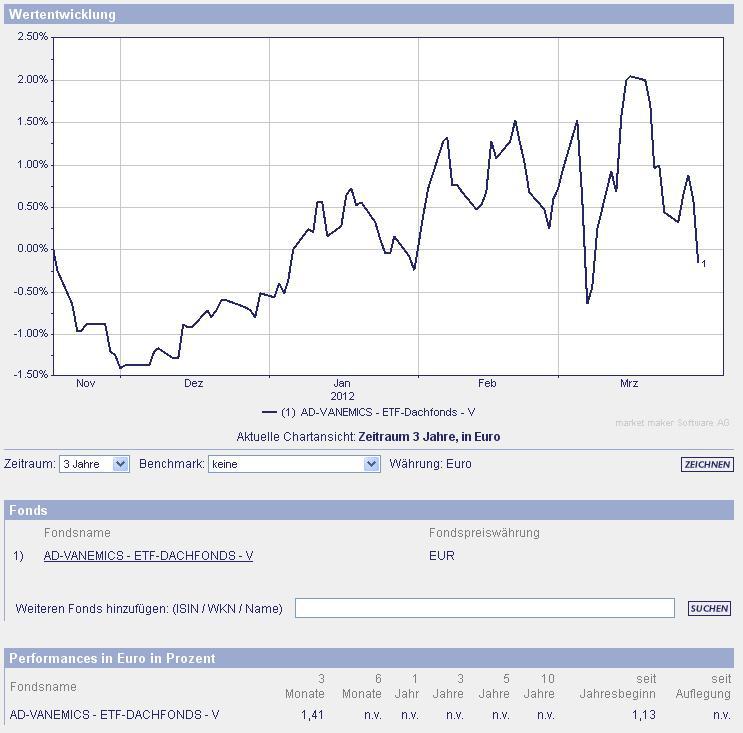Click the Aktuelle Chartansicht Zeitraum 3 Jahre text

369,436
